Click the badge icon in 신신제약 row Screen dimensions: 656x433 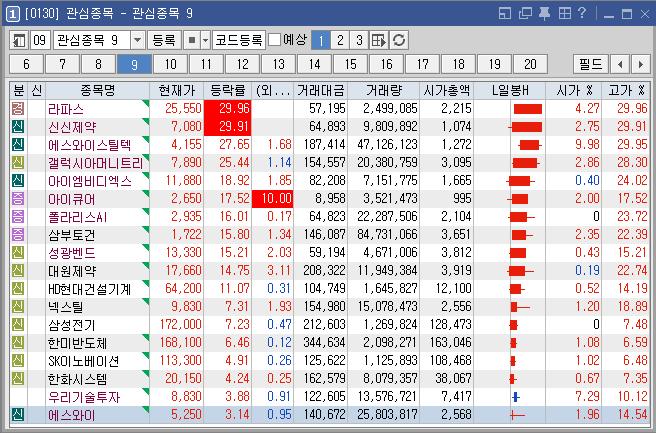(18, 127)
